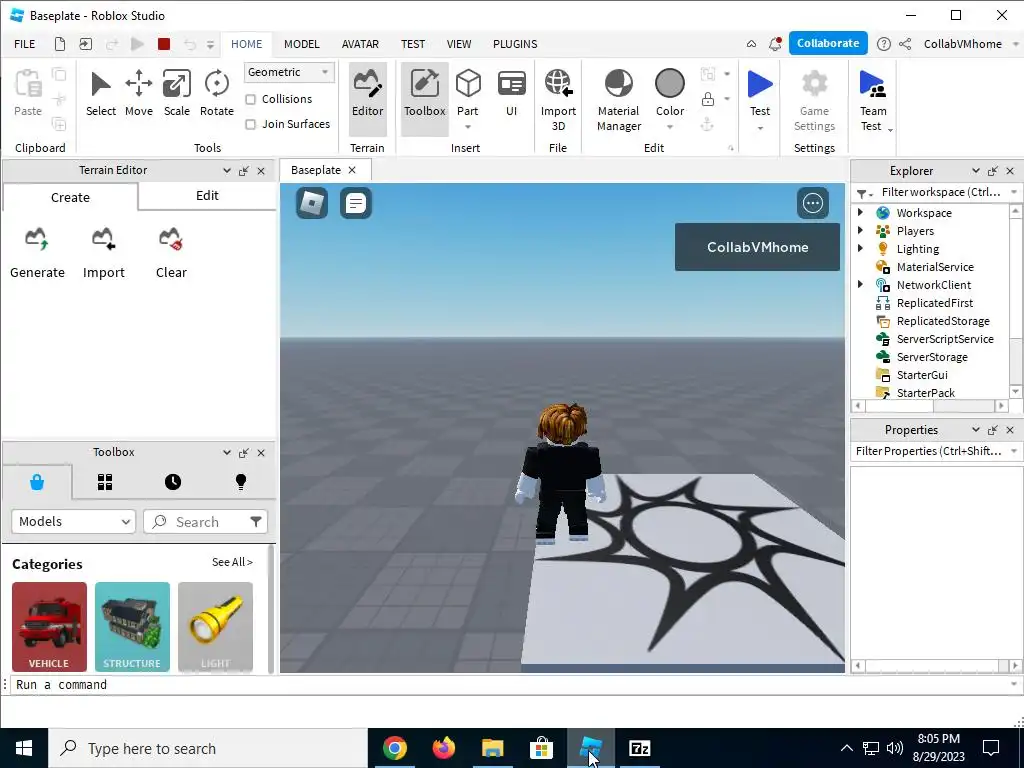Image resolution: width=1024 pixels, height=768 pixels.
Task: Click the Collaborate button
Action: click(827, 43)
